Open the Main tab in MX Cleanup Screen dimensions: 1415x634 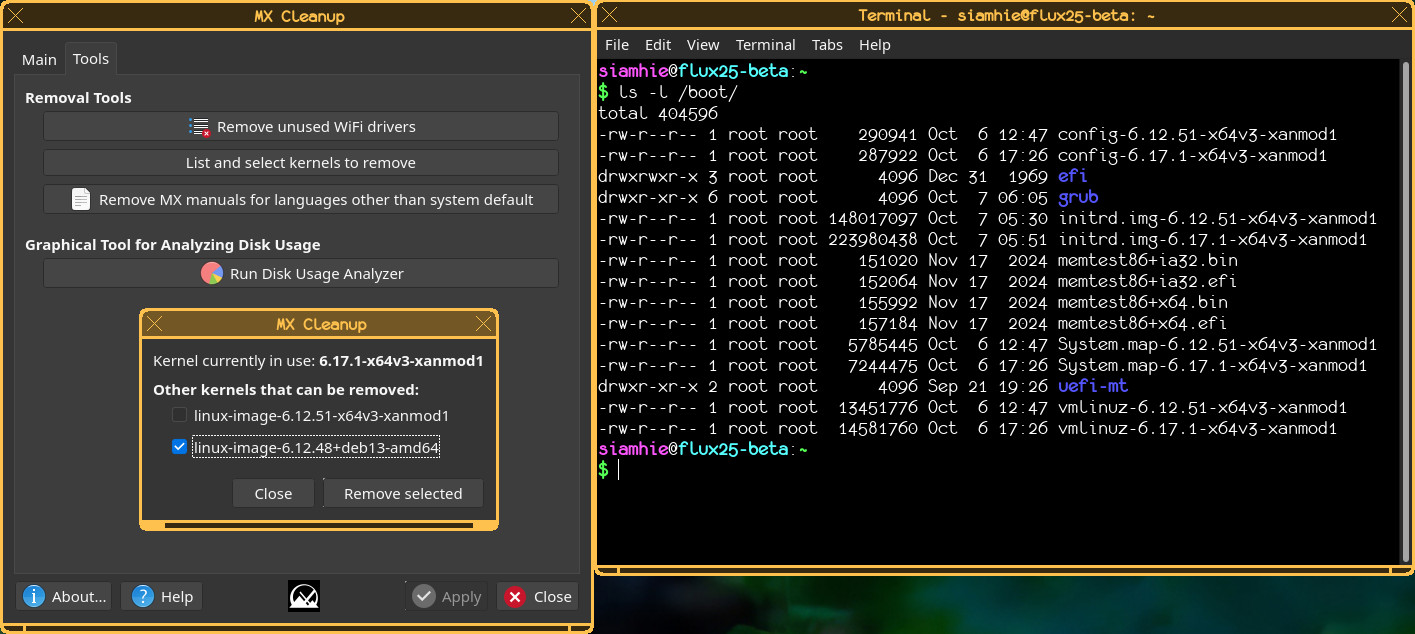(39, 59)
